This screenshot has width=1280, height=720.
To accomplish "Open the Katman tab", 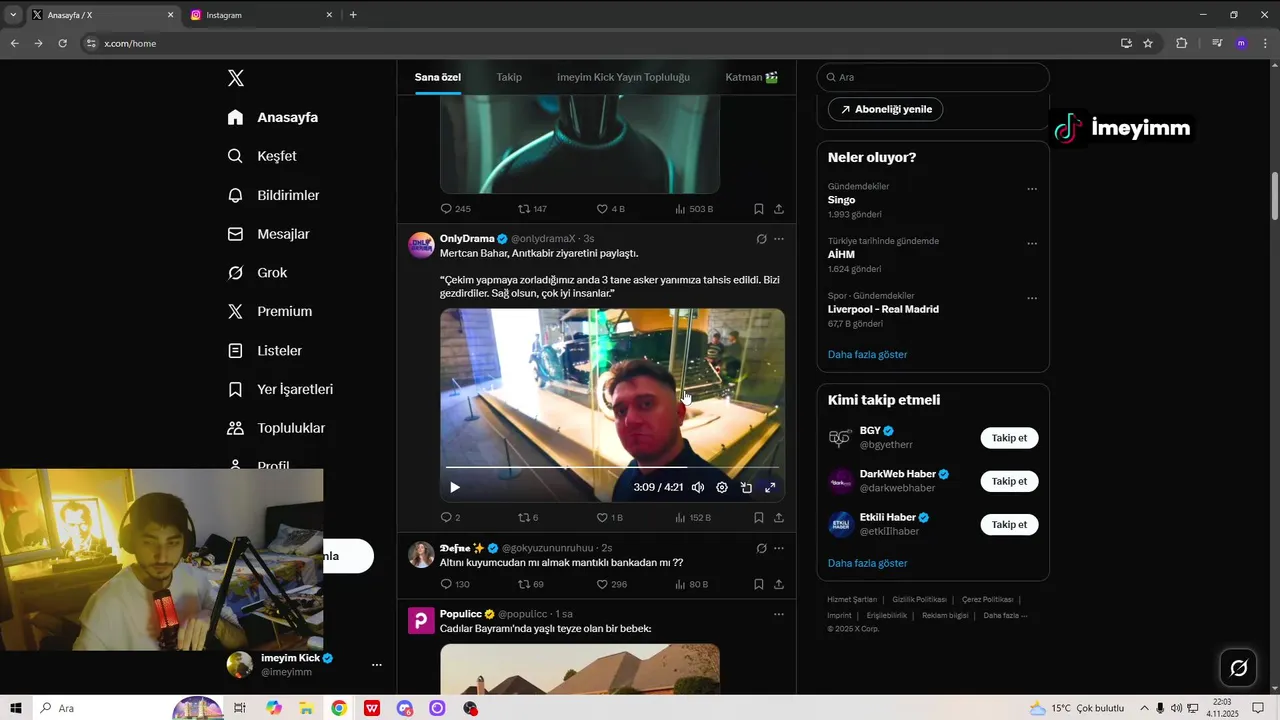I will click(752, 77).
